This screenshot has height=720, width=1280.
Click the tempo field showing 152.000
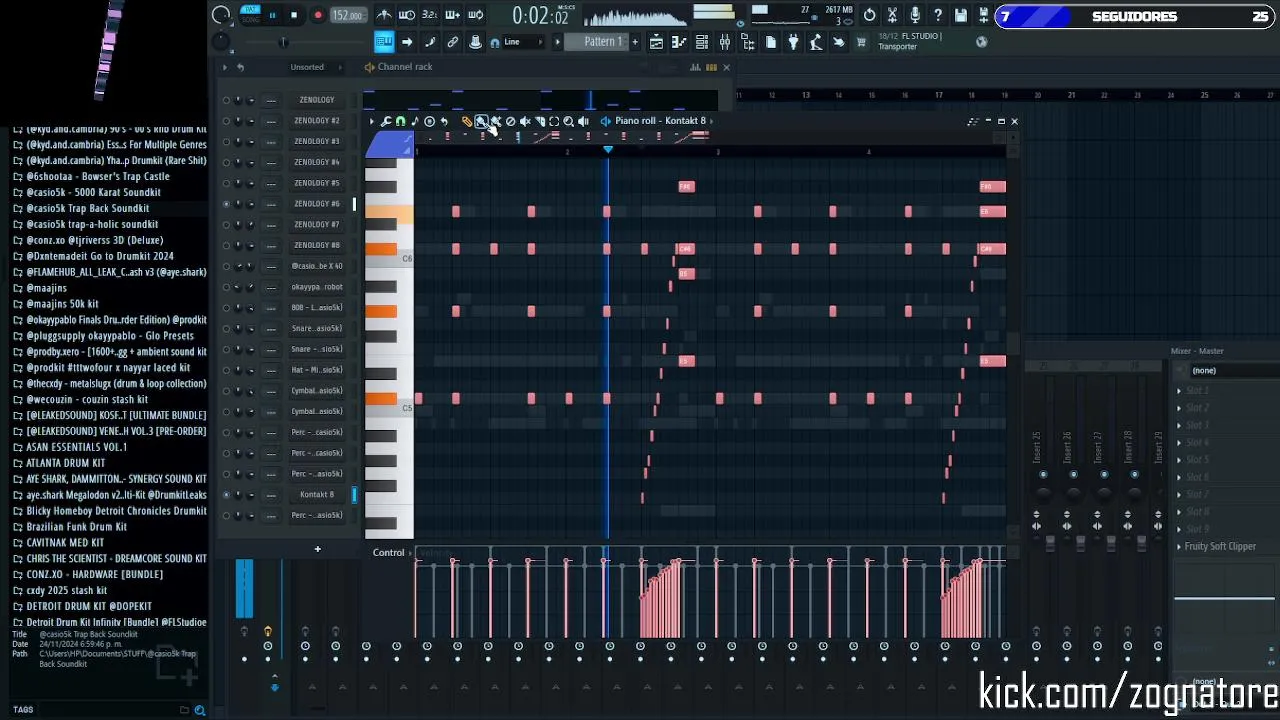coord(347,15)
